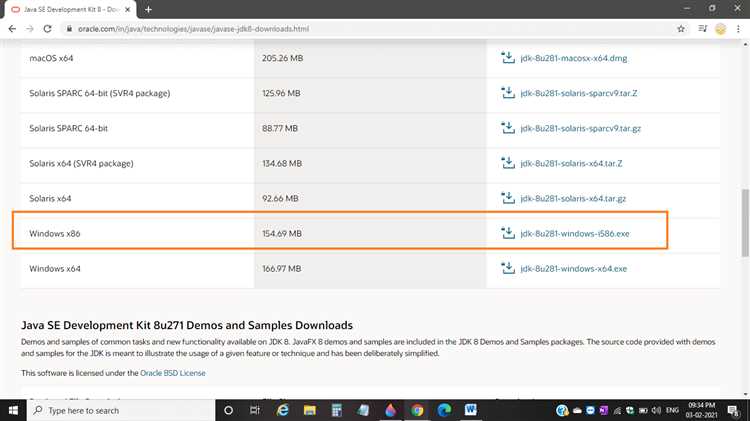750x421 pixels.
Task: Open Chrome three-dot menu
Action: point(738,29)
